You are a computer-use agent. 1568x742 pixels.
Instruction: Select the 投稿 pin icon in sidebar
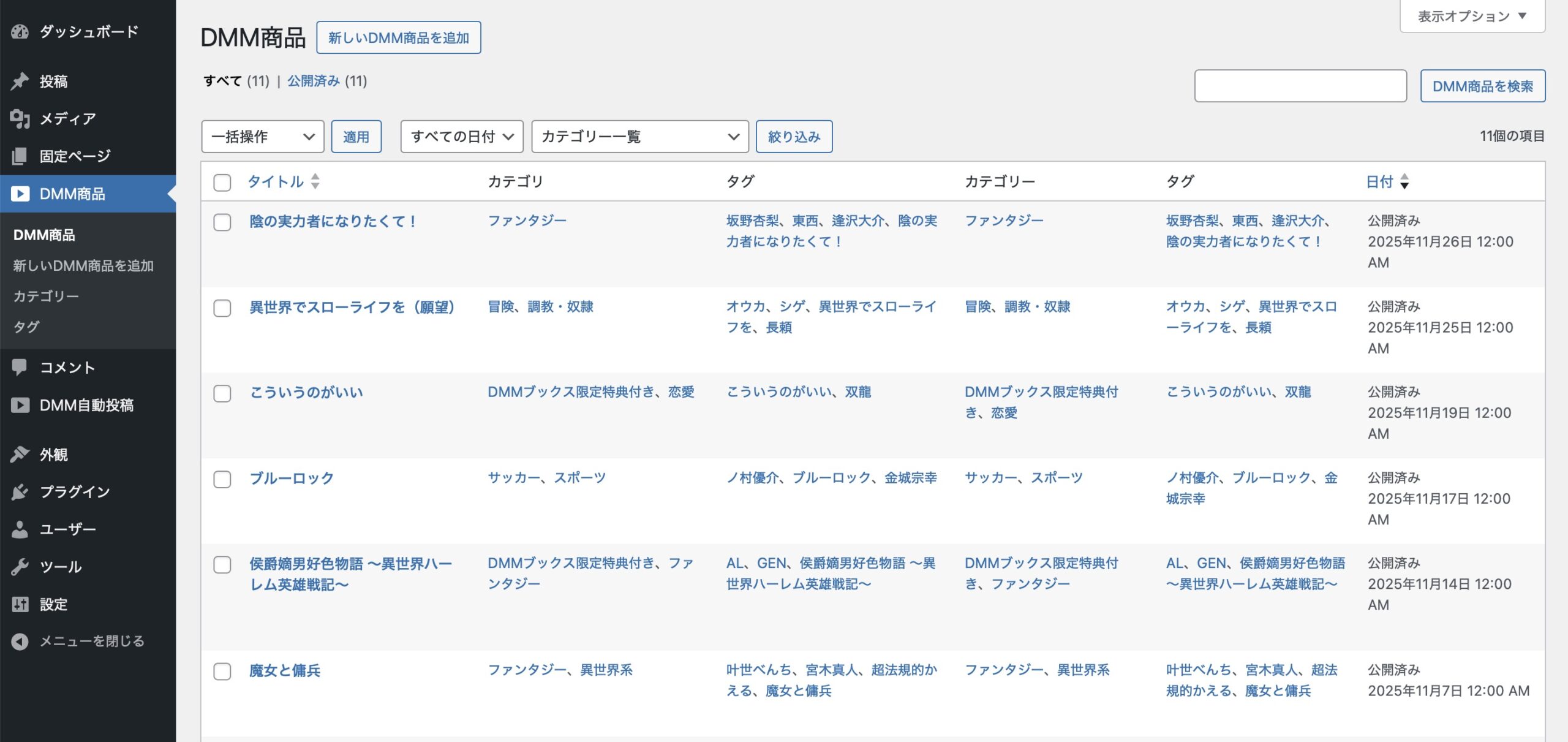(x=20, y=80)
